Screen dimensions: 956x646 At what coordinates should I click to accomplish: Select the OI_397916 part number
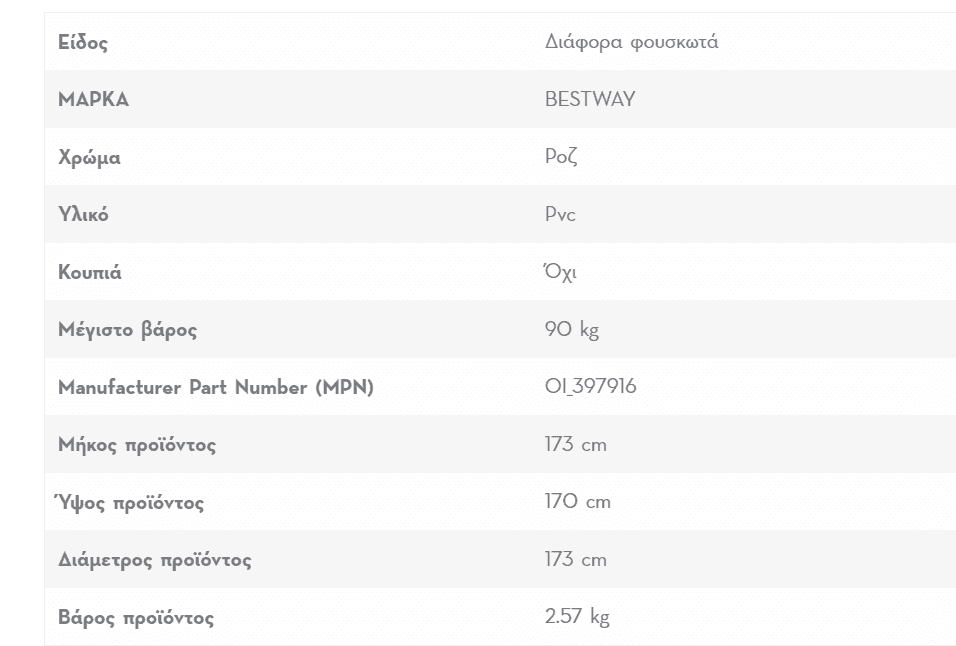(590, 386)
